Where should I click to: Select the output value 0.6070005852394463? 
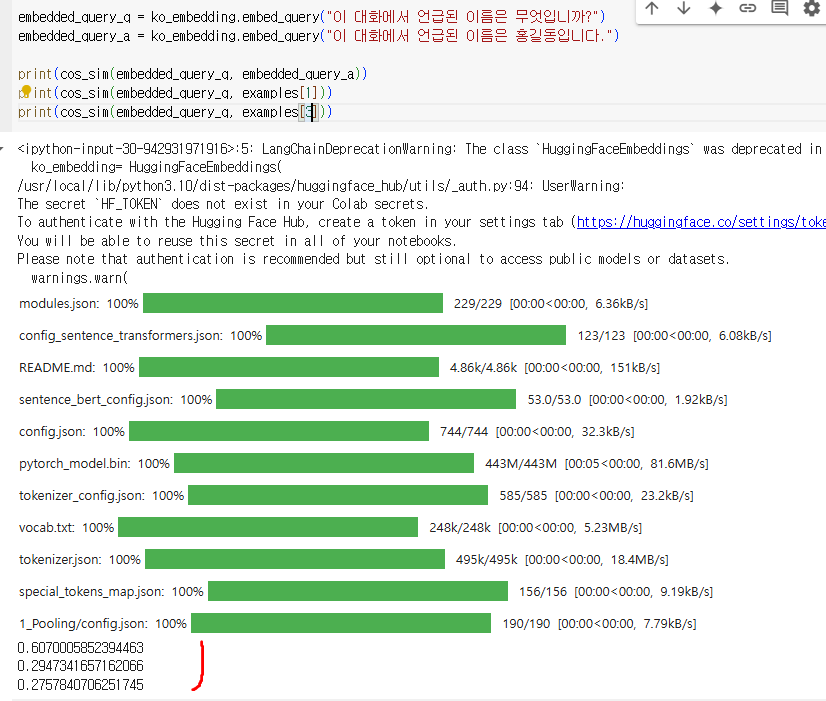point(80,648)
